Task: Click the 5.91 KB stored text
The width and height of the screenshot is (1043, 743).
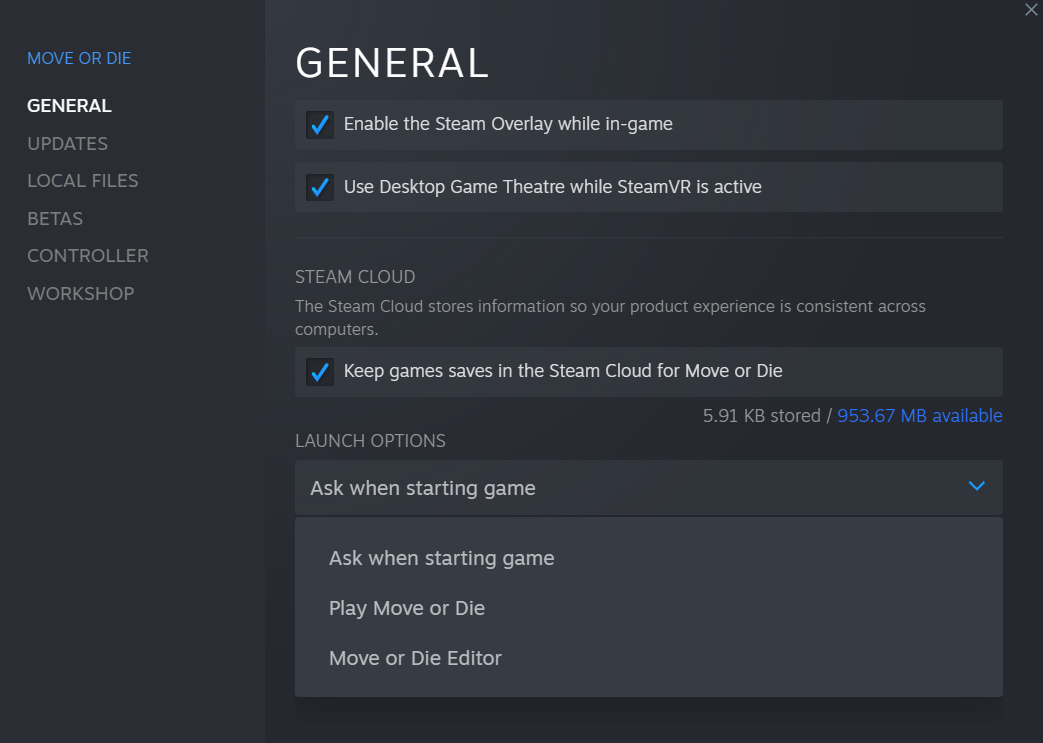Action: (761, 416)
